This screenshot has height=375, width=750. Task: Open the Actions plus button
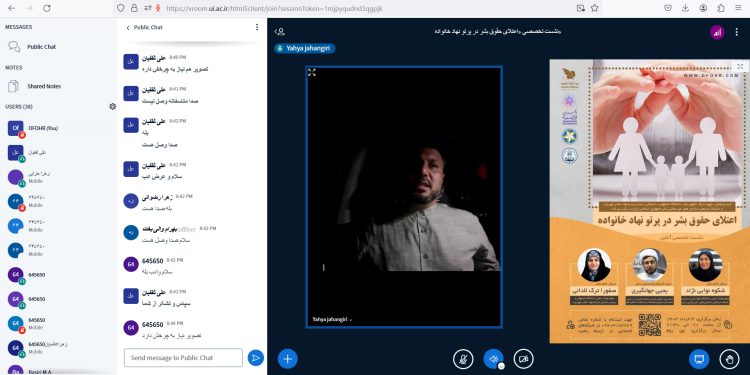(287, 359)
